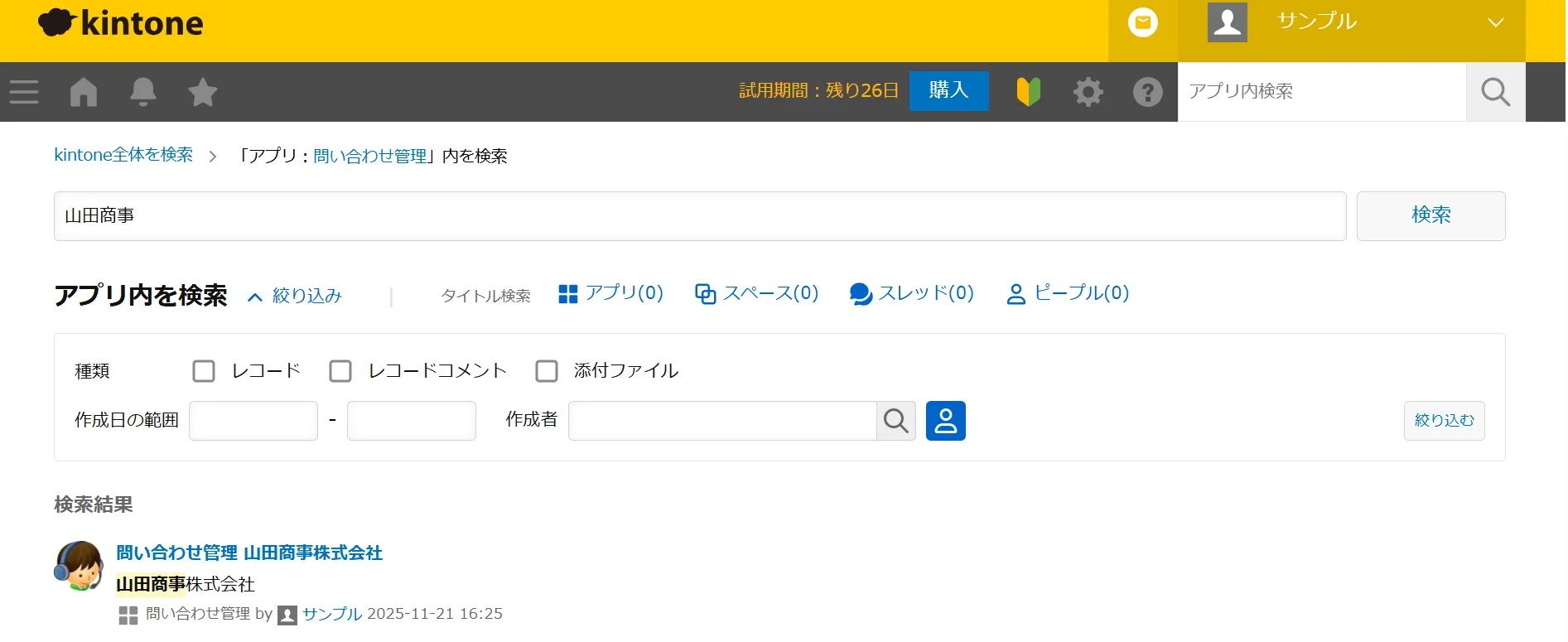
Task: Go to the kintone home portal
Action: [x=84, y=92]
